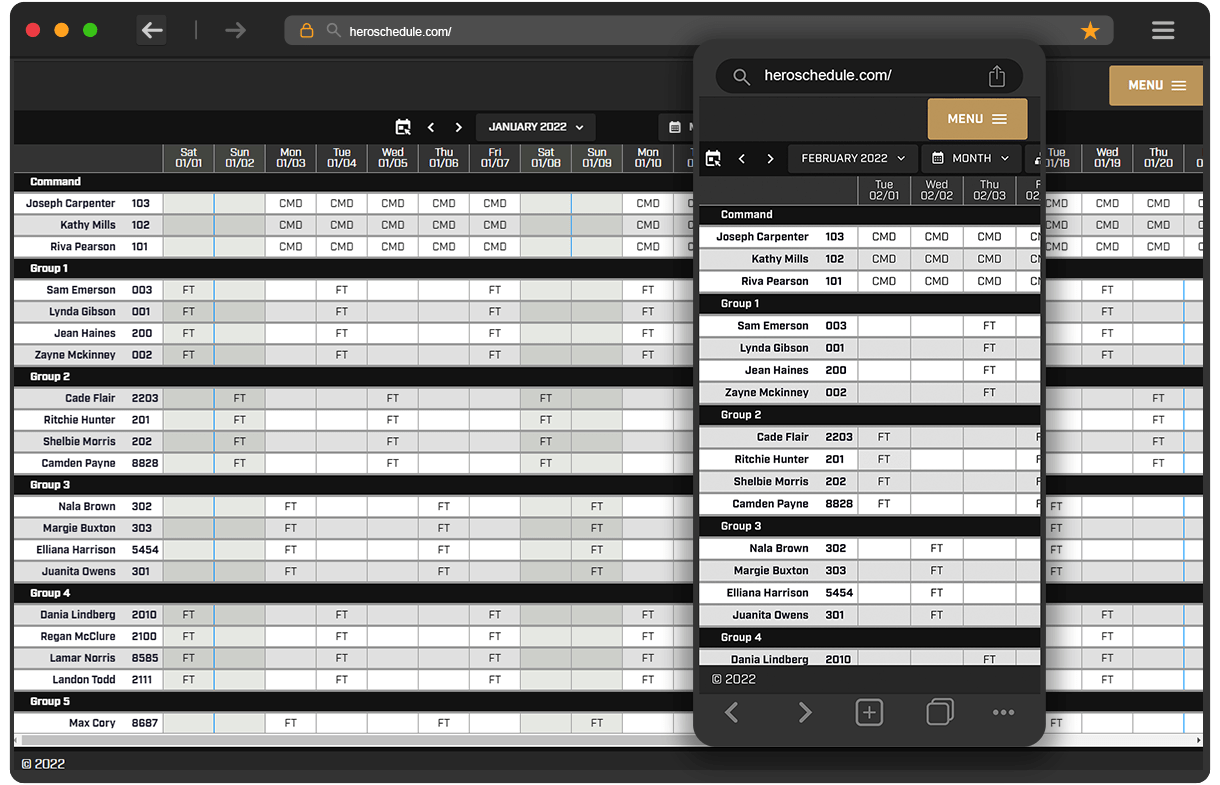Image resolution: width=1220 pixels, height=785 pixels.
Task: Click Zayne Mckinney in the mobile schedule
Action: tap(767, 393)
